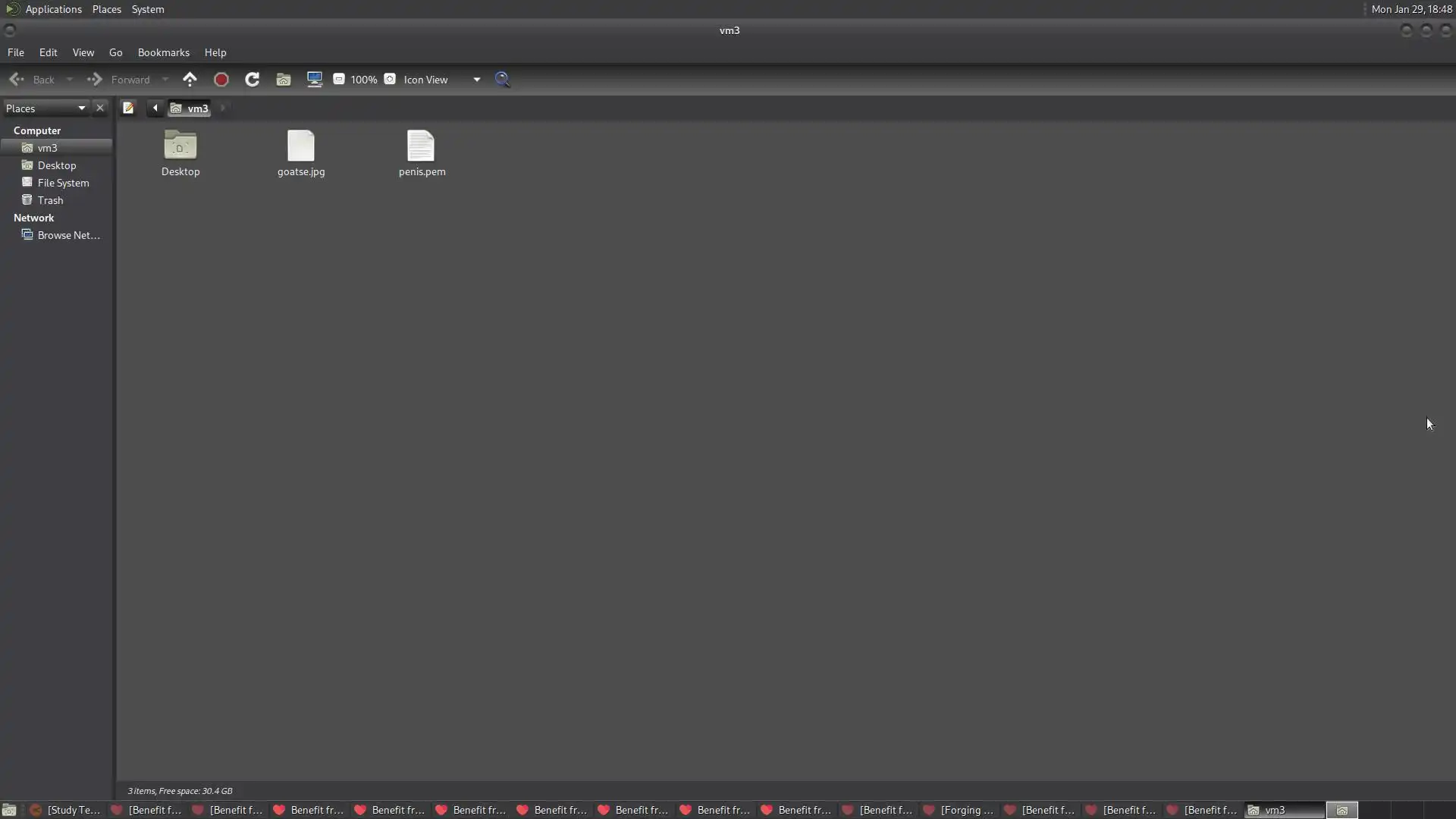This screenshot has height=819, width=1456.
Task: Open the Home folder toolbar icon
Action: coord(284,79)
